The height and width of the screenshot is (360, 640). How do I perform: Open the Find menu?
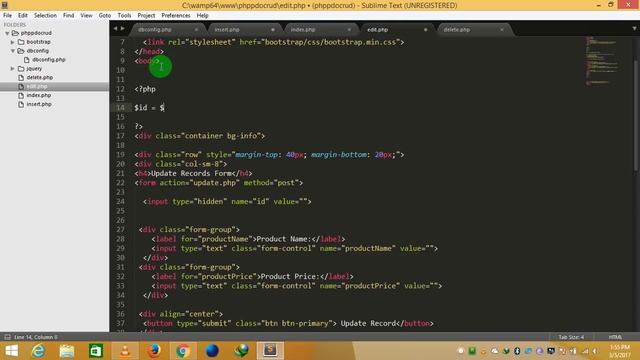tap(69, 16)
